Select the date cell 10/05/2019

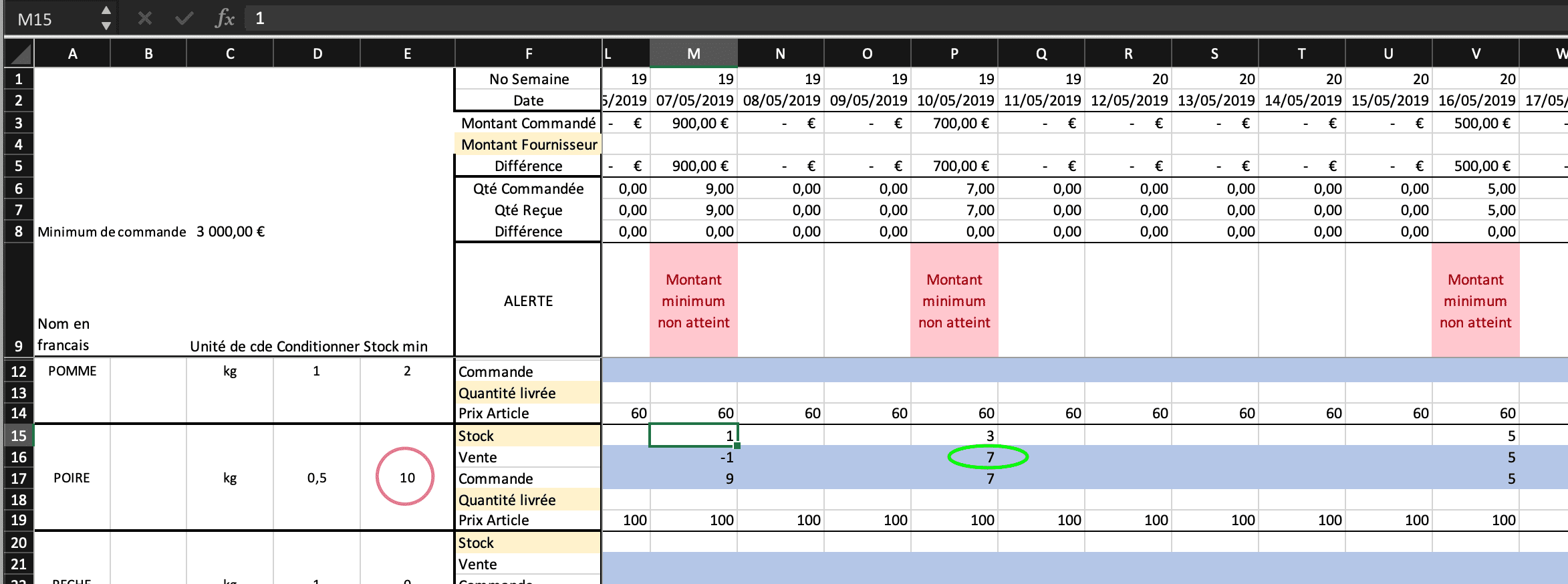tap(954, 100)
